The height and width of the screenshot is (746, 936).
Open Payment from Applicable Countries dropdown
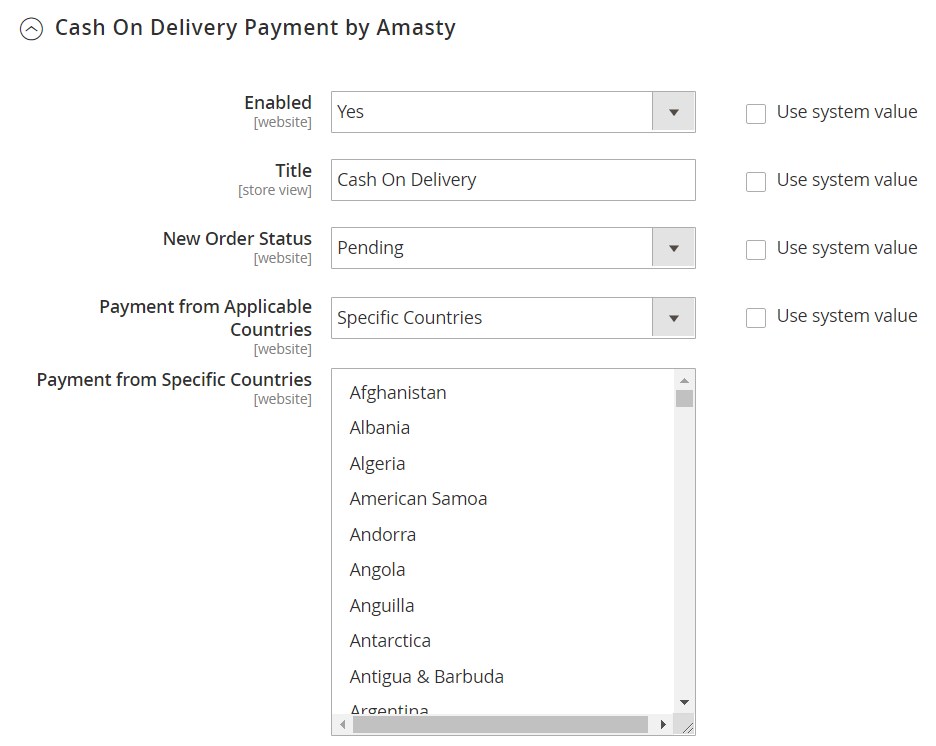click(x=513, y=318)
